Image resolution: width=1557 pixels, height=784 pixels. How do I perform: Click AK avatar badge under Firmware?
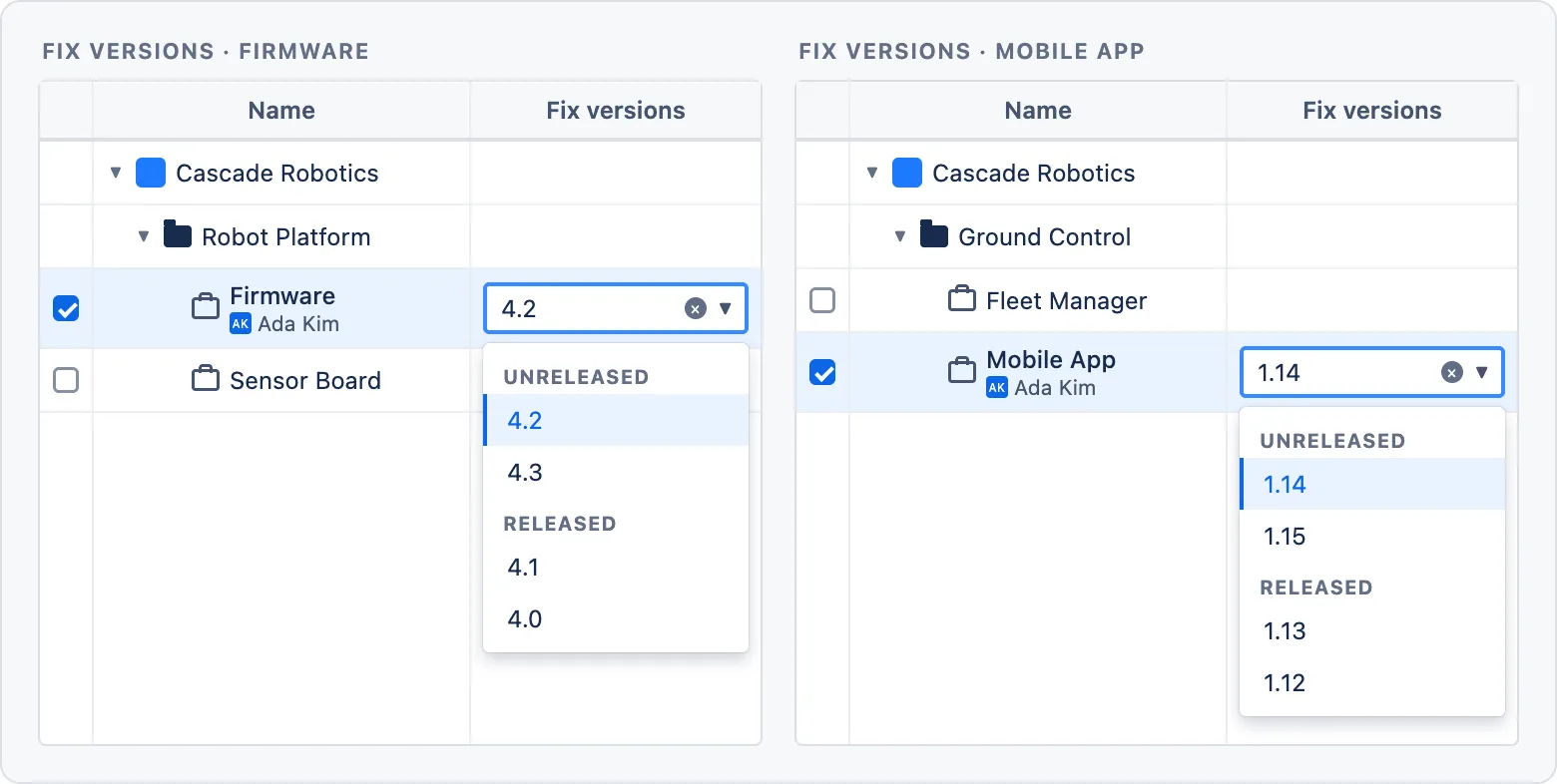pos(241,324)
